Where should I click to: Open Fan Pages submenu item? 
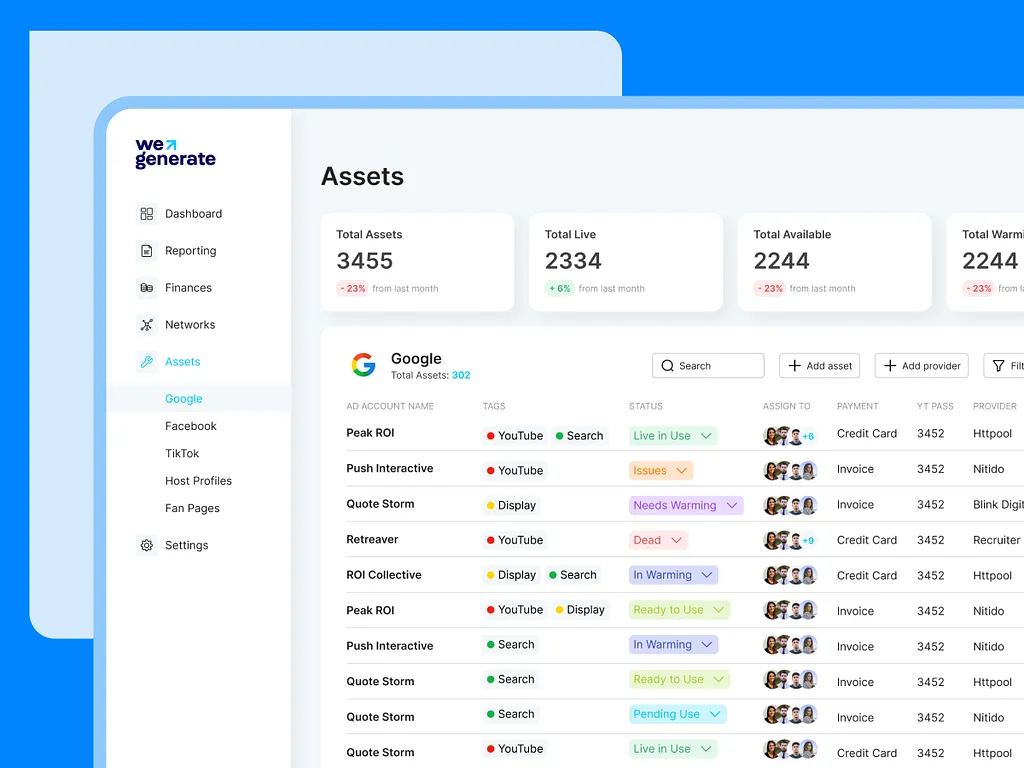(192, 508)
